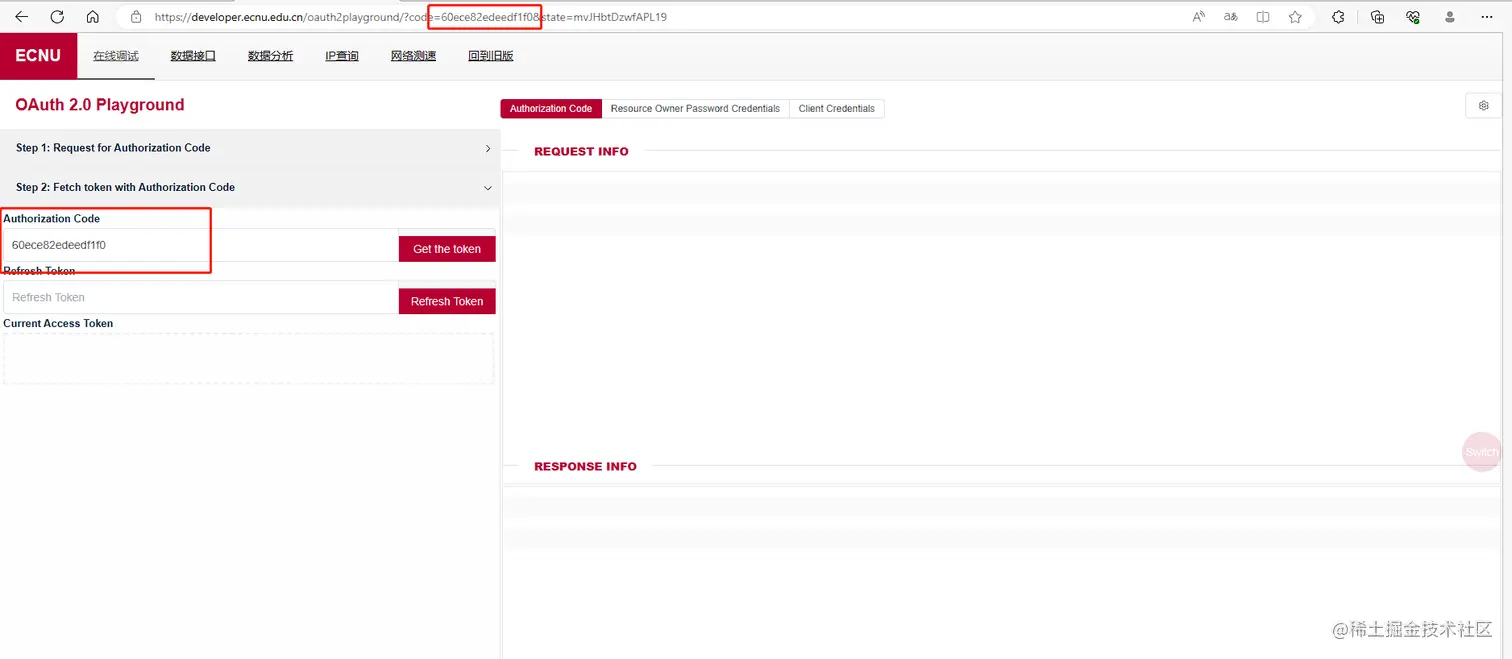Screen dimensions: 1512x659
Task: Click the ECNU logo
Action: tap(38, 56)
